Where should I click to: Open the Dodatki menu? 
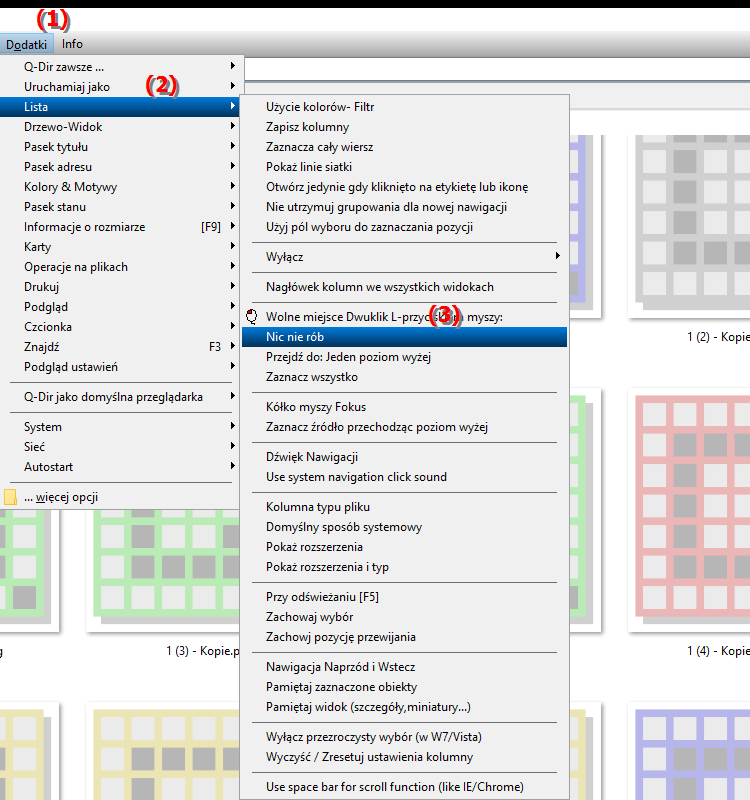click(x=26, y=44)
